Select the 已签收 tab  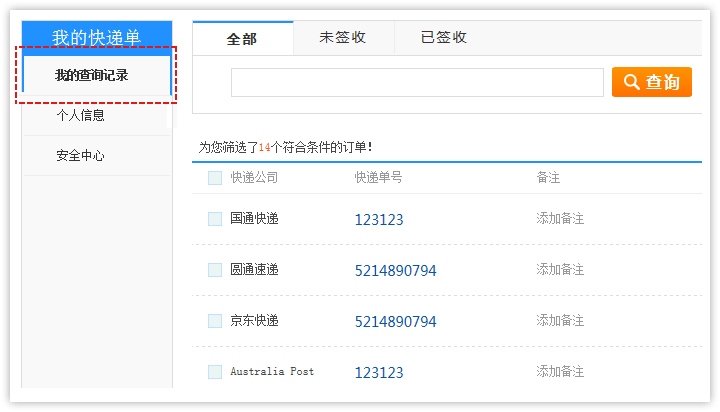tap(444, 38)
